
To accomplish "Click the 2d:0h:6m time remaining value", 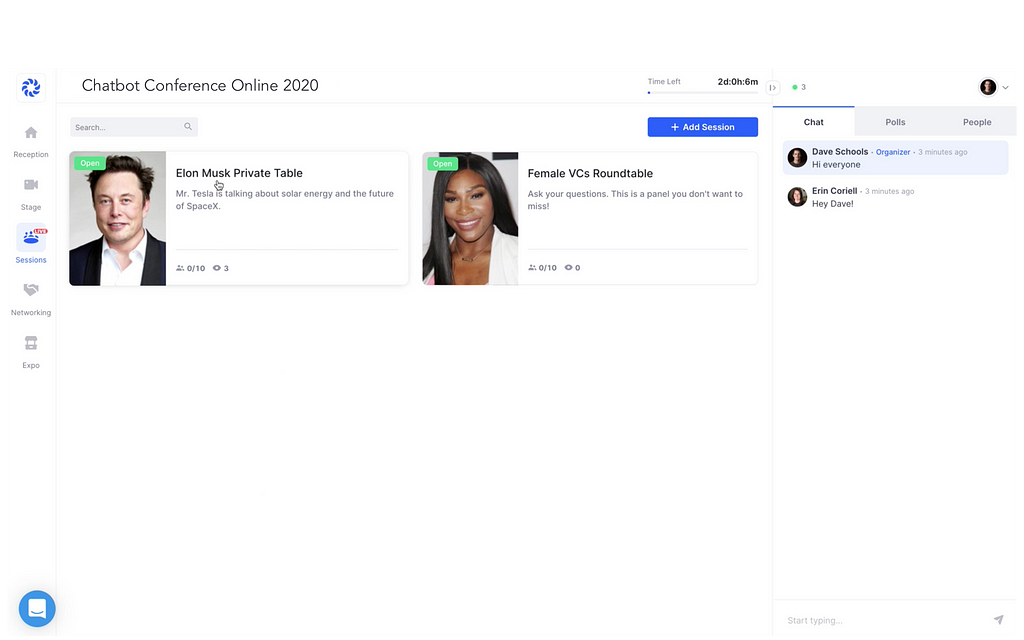I will click(x=738, y=82).
